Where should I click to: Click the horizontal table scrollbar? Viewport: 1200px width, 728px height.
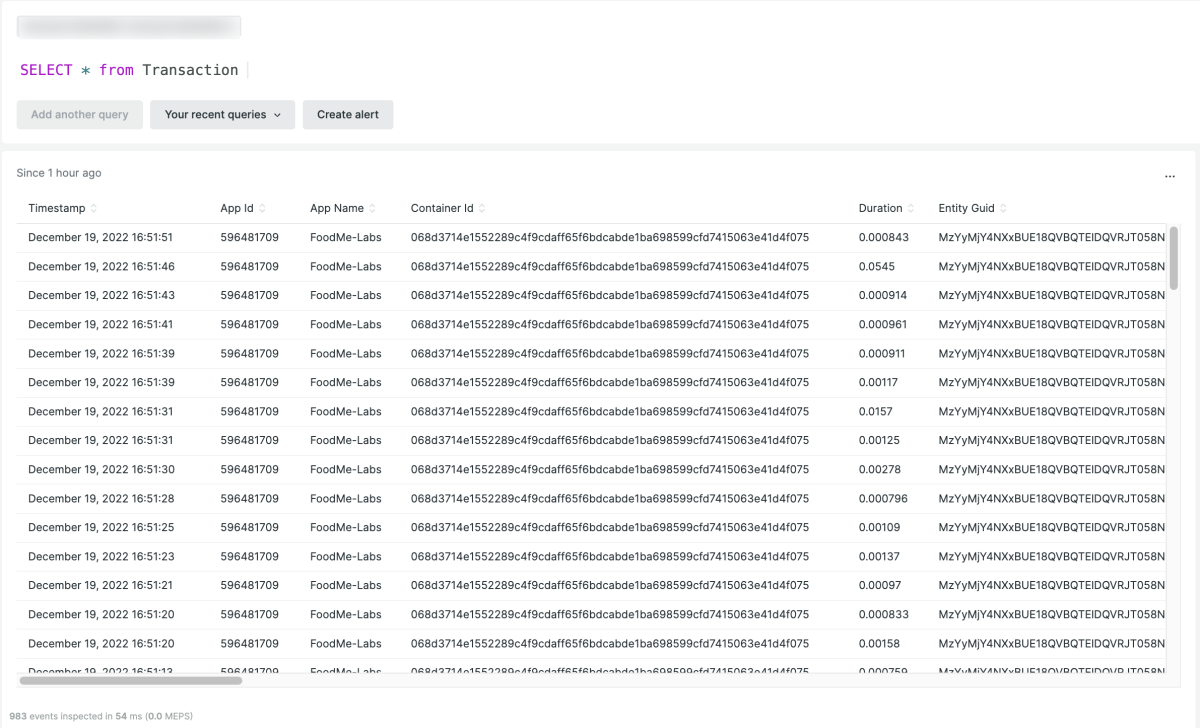[x=130, y=680]
